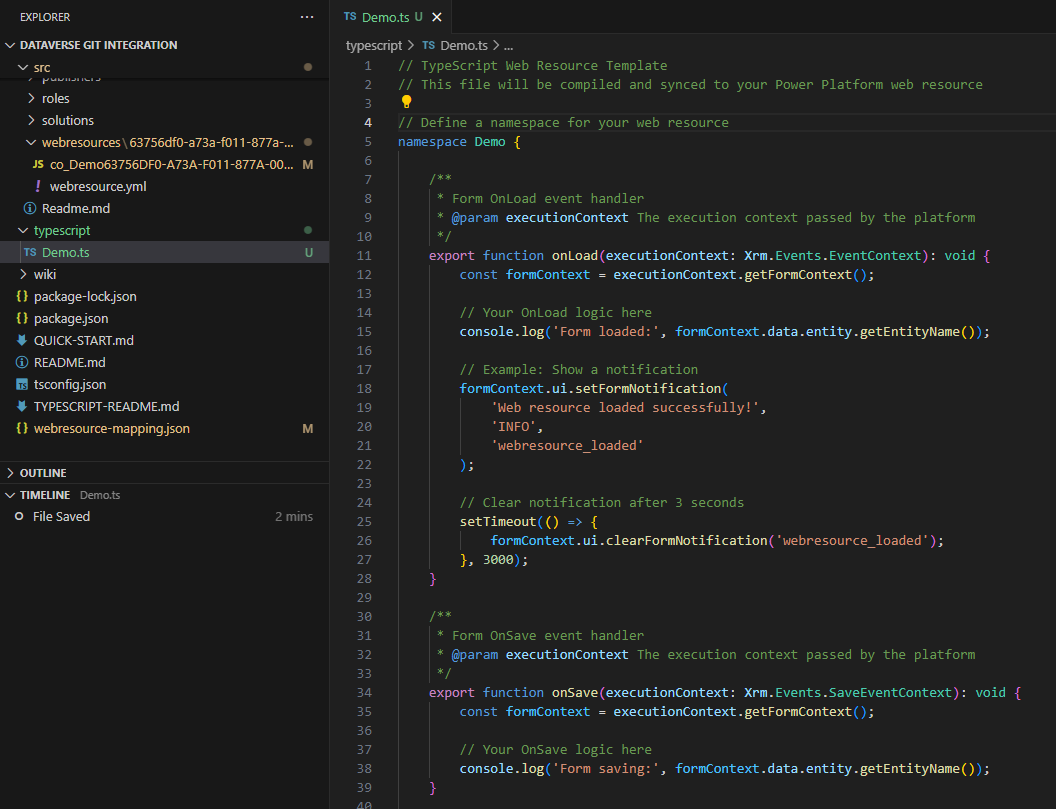Open package-lock.json file

pos(164,296)
